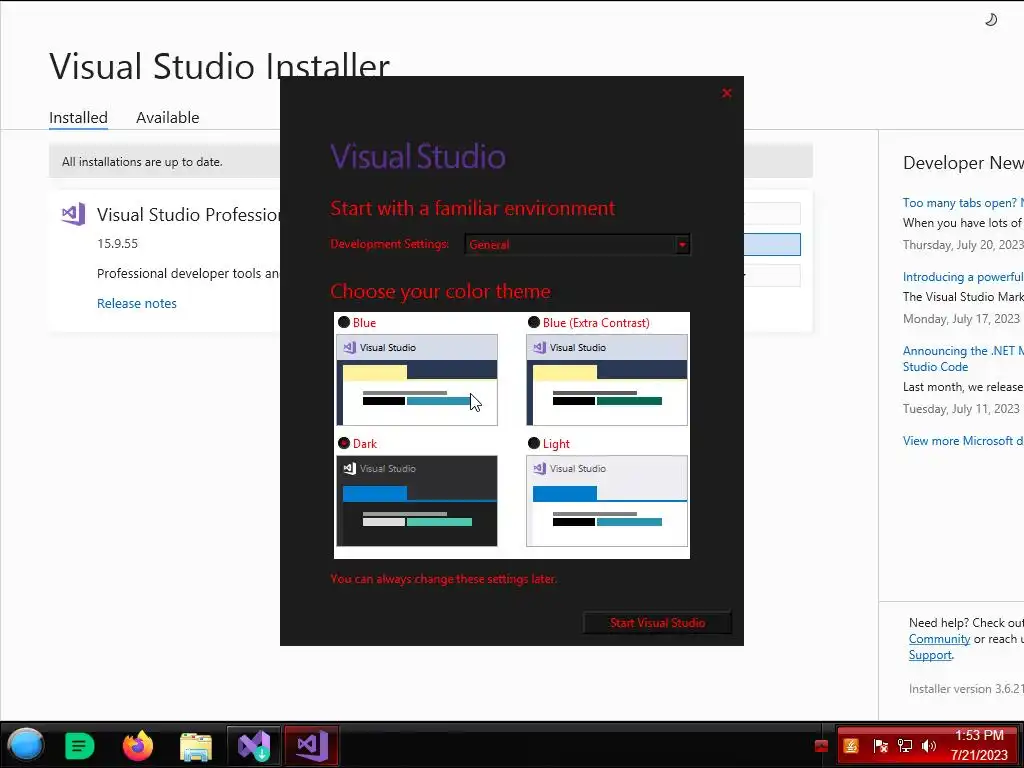Image resolution: width=1024 pixels, height=768 pixels.
Task: Click the Installer version text
Action: point(966,688)
